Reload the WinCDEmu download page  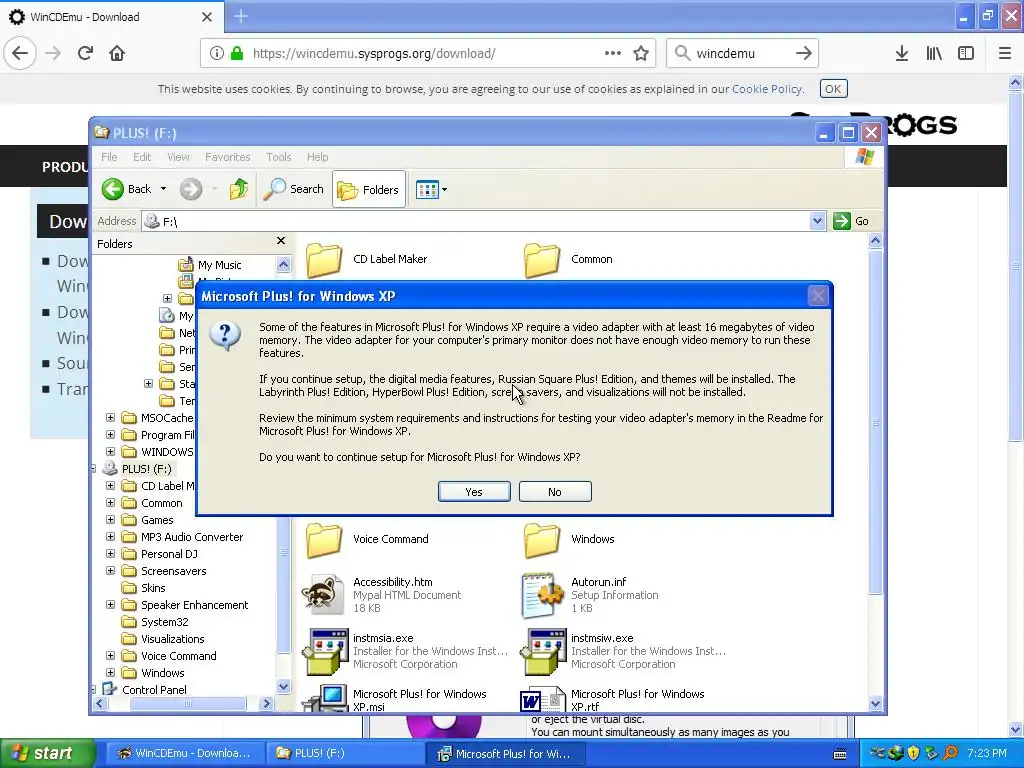pyautogui.click(x=85, y=53)
